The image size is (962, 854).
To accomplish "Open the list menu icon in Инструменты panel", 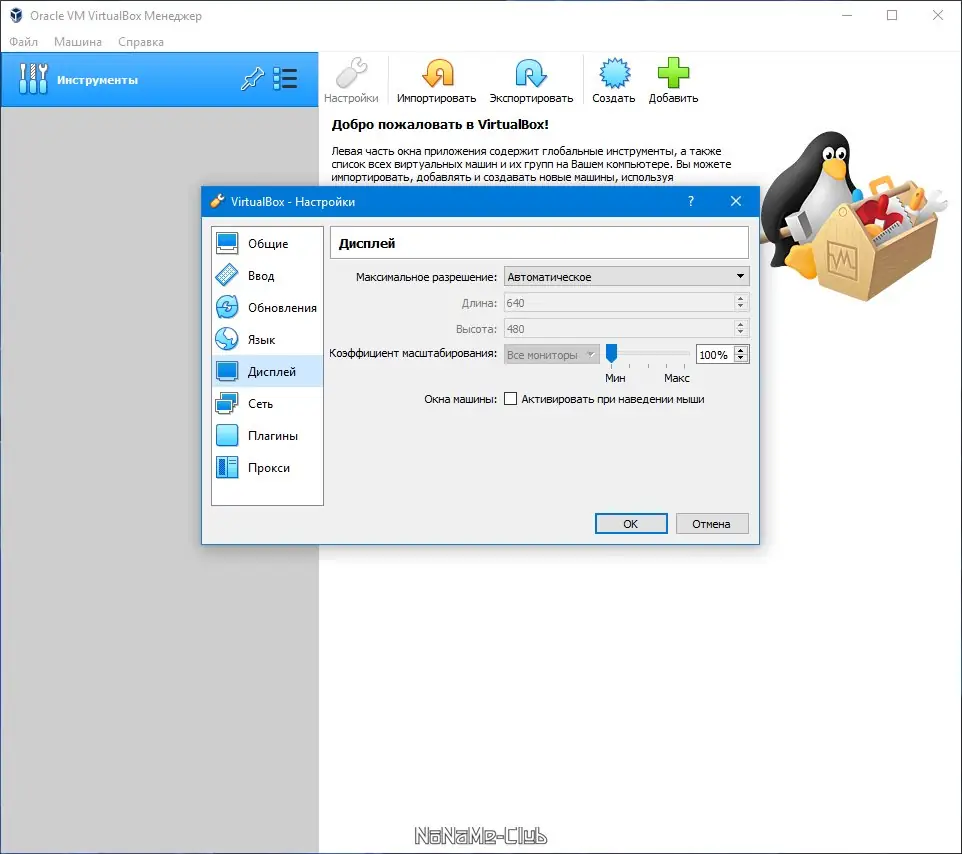I will (x=285, y=79).
